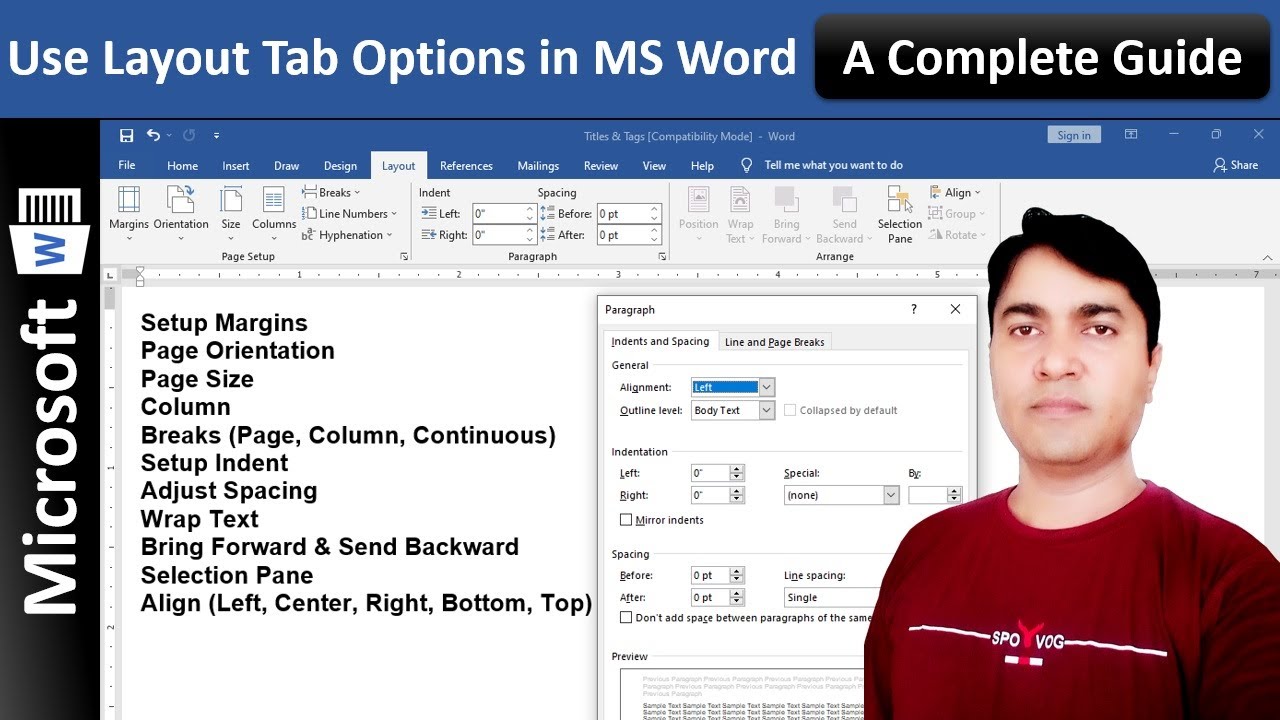Close the Paragraph dialog
The width and height of the screenshot is (1280, 720).
pyautogui.click(x=955, y=310)
